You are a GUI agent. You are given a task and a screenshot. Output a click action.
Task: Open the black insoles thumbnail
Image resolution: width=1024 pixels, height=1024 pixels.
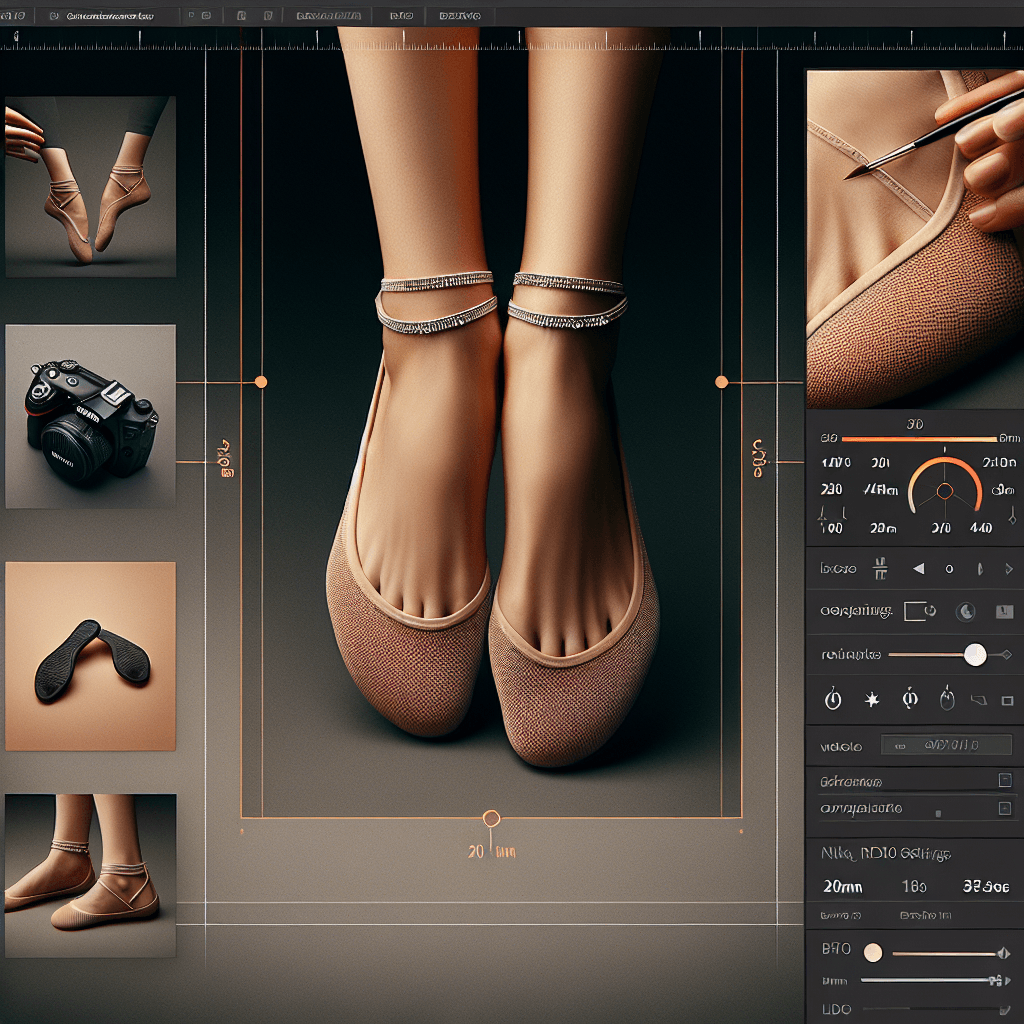pyautogui.click(x=91, y=656)
